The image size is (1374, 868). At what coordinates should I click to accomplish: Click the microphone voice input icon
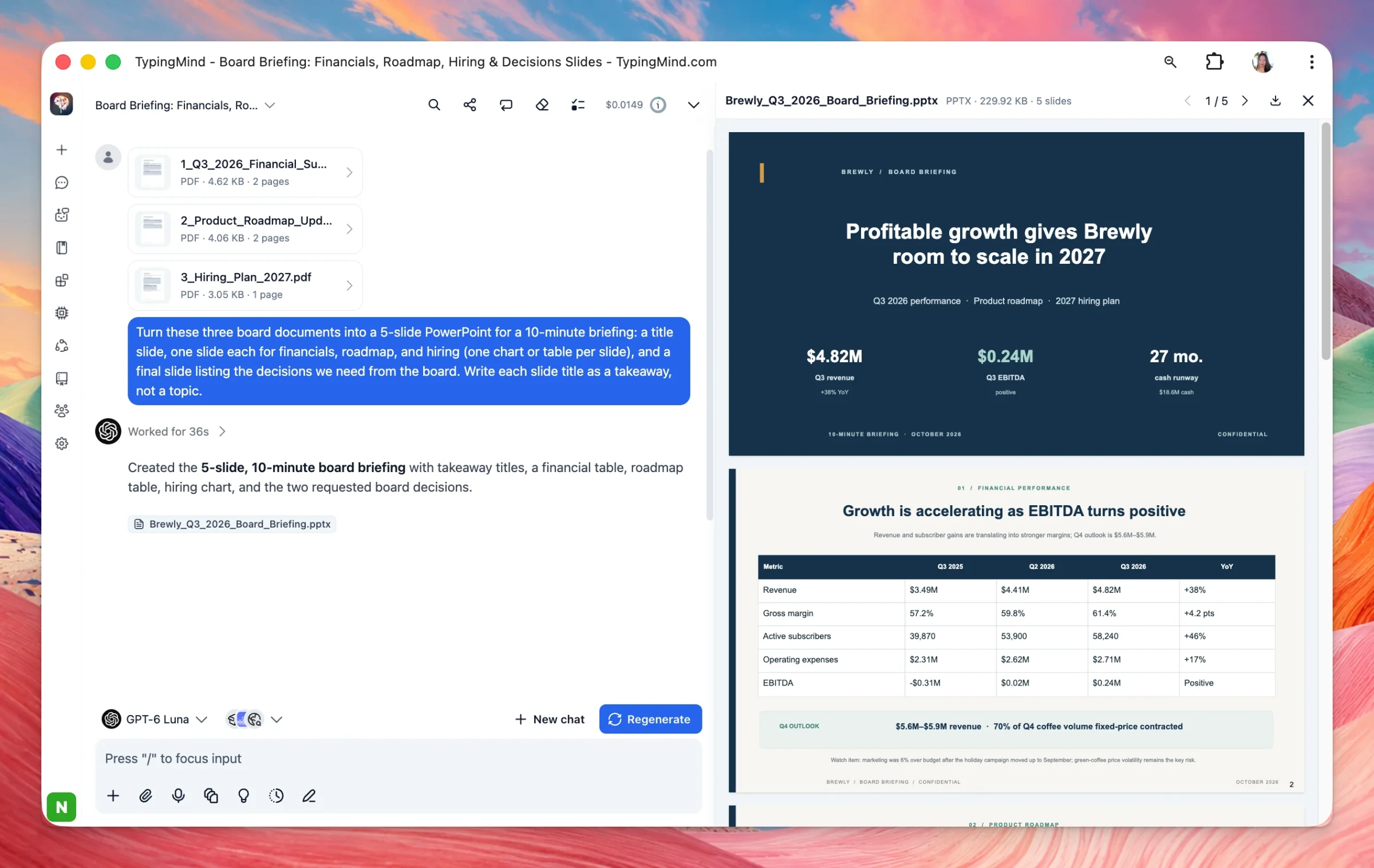point(178,795)
